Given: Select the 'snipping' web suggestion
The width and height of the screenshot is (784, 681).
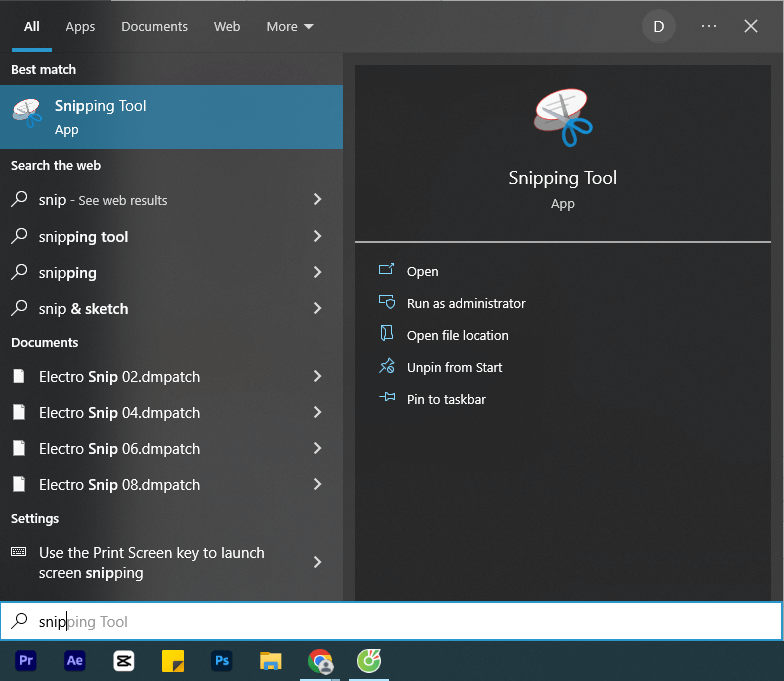Looking at the screenshot, I should point(172,272).
